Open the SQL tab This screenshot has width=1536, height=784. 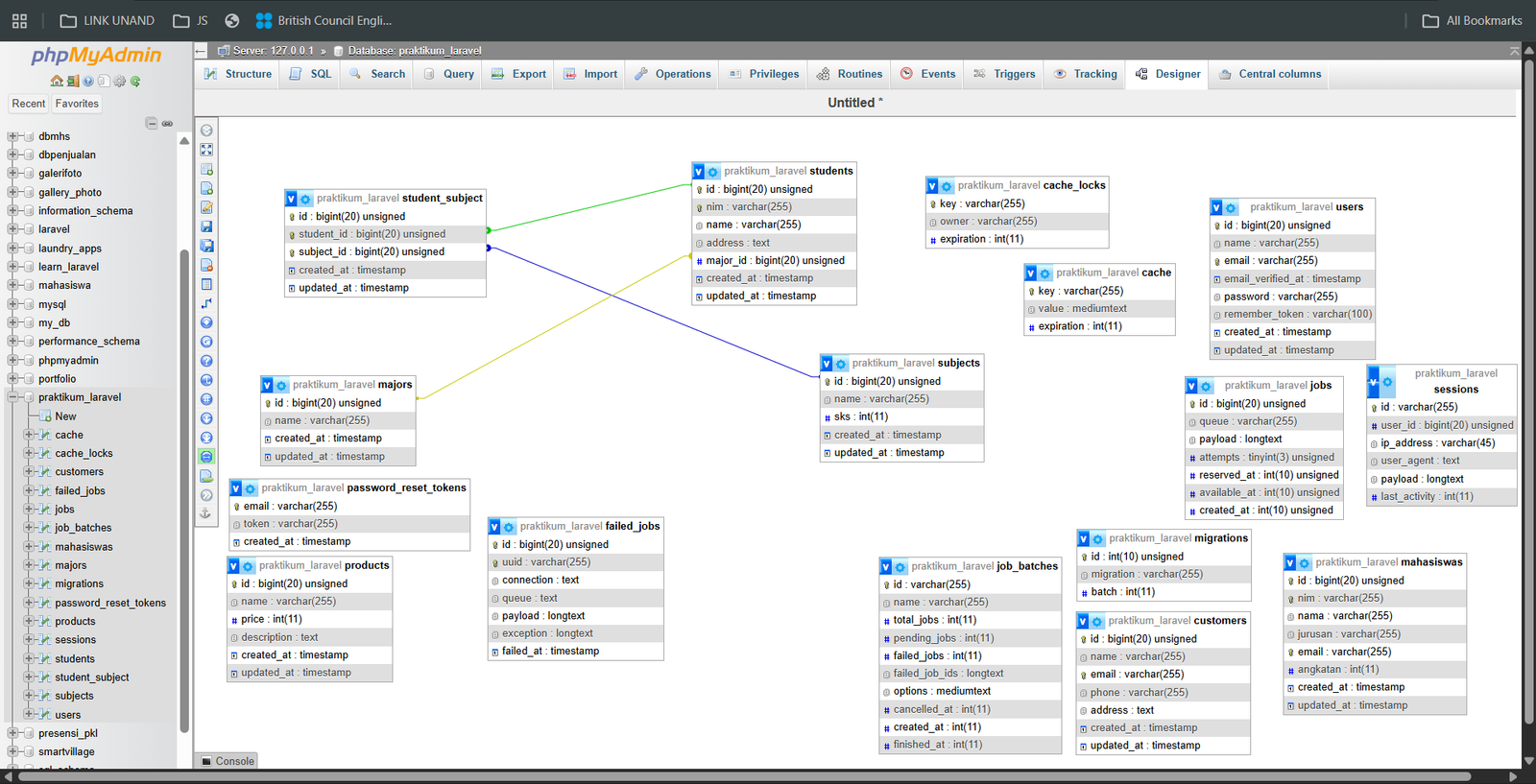point(311,74)
